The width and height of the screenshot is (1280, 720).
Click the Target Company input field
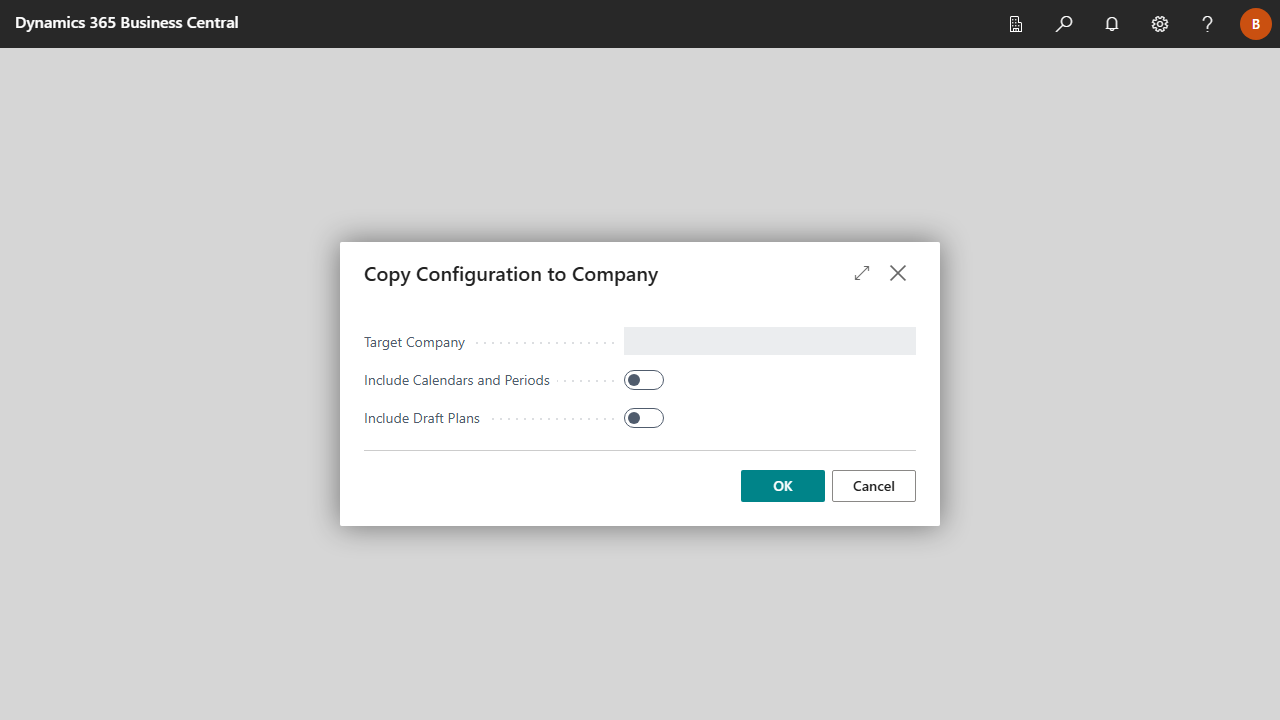pos(770,341)
